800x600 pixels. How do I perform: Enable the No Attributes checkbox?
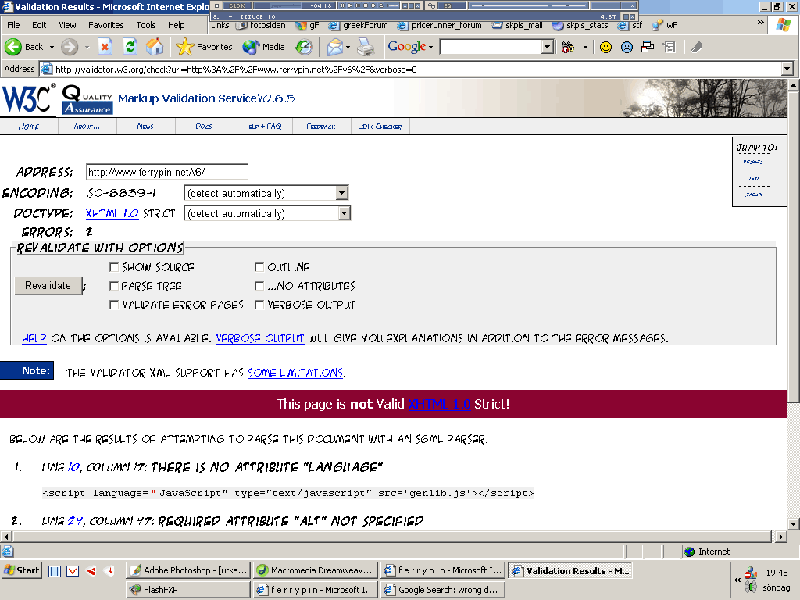tap(259, 286)
